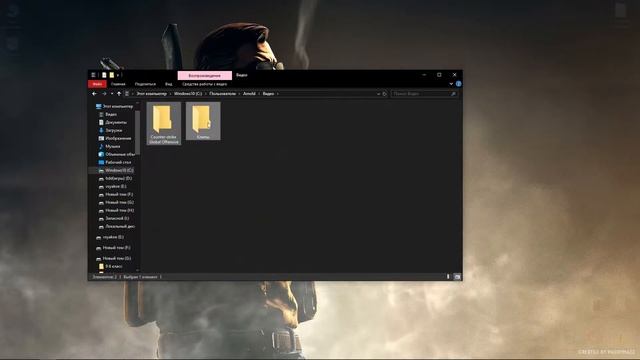Open the 9-Б класс folder in tree
Image resolution: width=640 pixels, height=360 pixels.
(111, 266)
